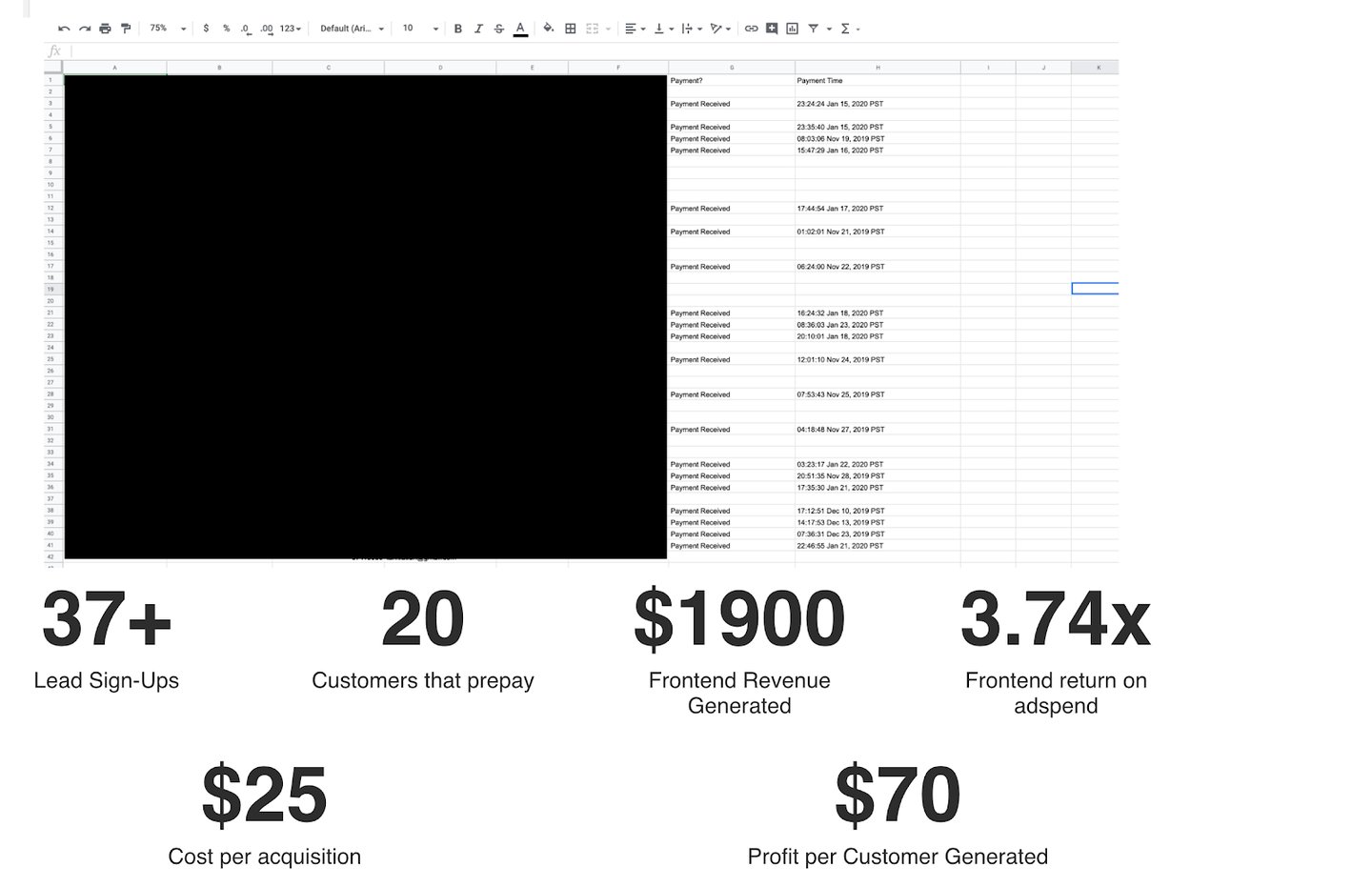The height and width of the screenshot is (887, 1372).
Task: Open the text wrapping dropdown
Action: (x=692, y=29)
